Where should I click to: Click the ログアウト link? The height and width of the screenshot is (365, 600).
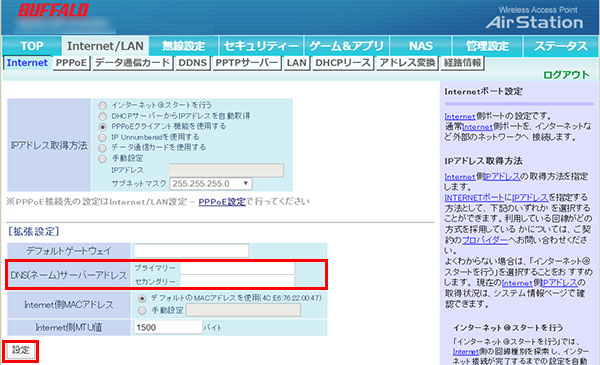(x=566, y=75)
